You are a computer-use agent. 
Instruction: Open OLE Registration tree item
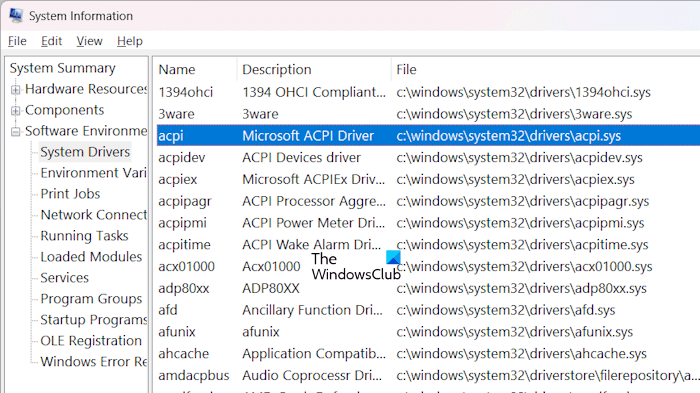[91, 341]
